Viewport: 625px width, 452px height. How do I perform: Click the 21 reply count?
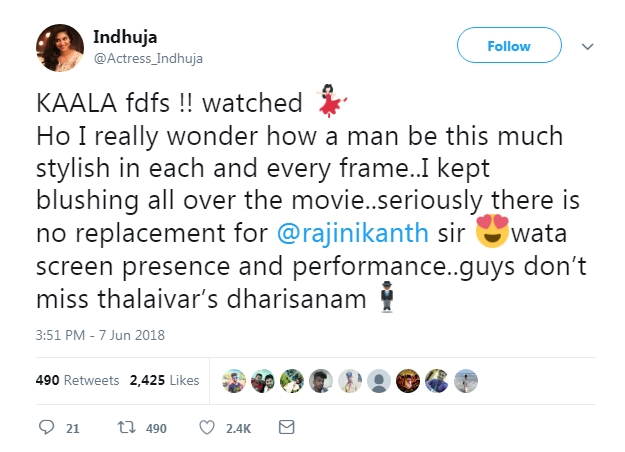72,428
